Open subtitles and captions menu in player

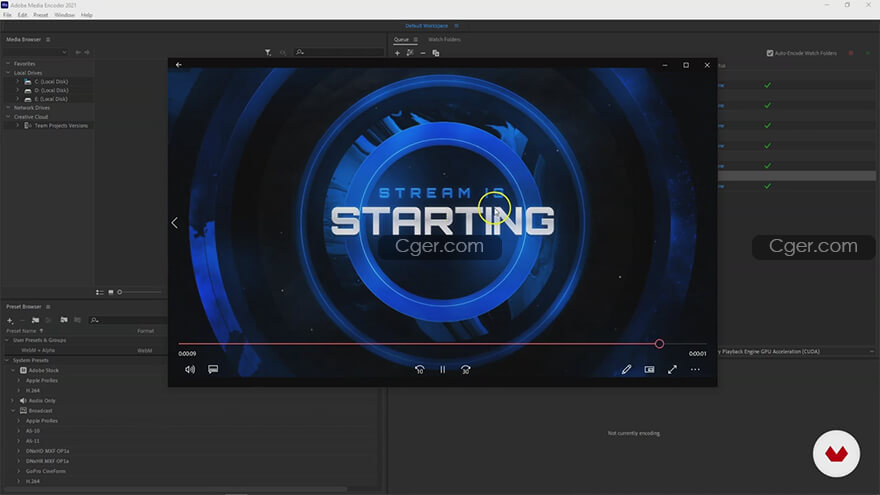(x=213, y=369)
